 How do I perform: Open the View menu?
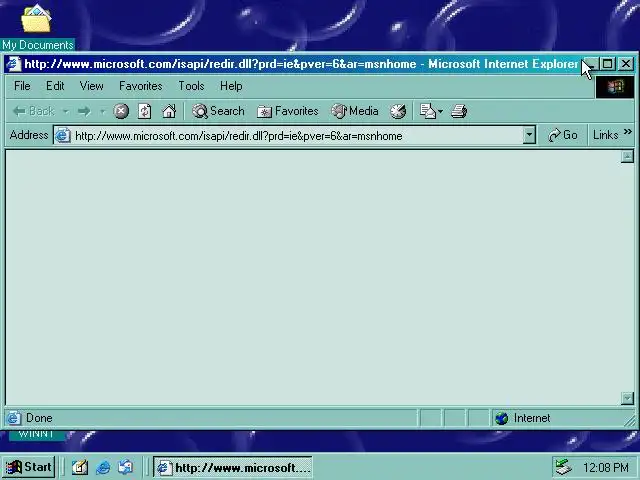coord(91,86)
